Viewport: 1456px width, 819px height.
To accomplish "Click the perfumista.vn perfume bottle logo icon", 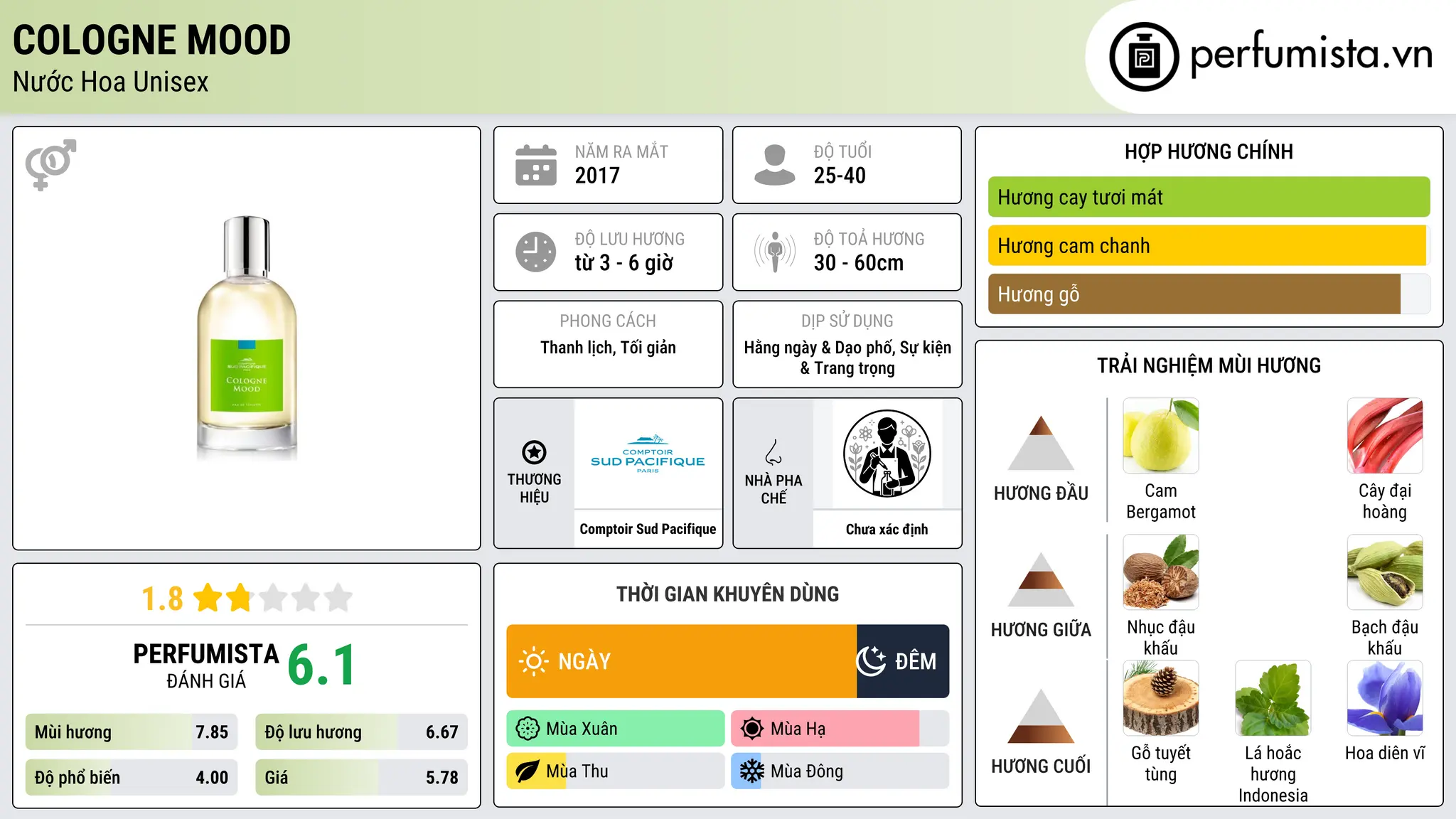I will pos(1144,57).
